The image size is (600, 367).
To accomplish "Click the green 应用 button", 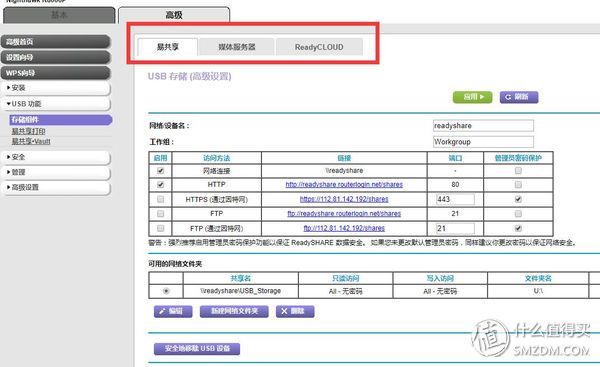I will pyautogui.click(x=473, y=97).
